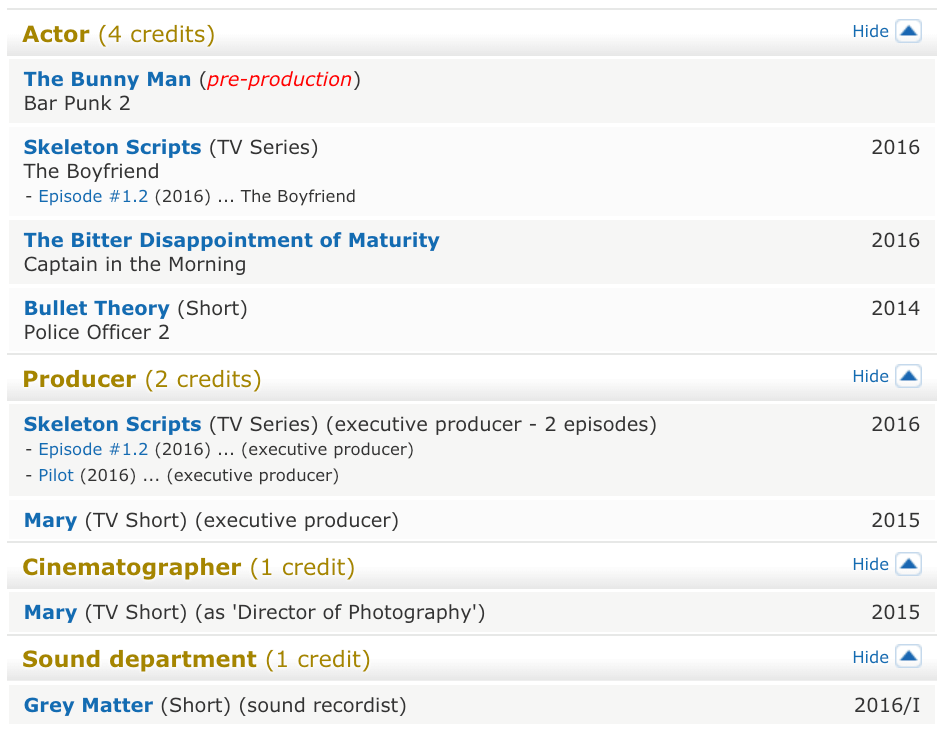Image resolution: width=946 pixels, height=733 pixels.
Task: Open The Bunny Man title page
Action: coord(107,79)
